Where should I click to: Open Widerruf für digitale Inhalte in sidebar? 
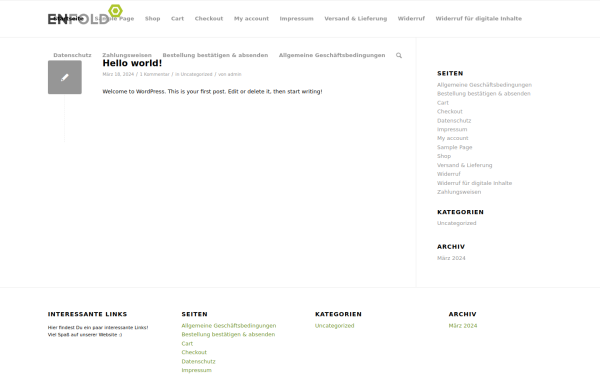click(x=474, y=183)
